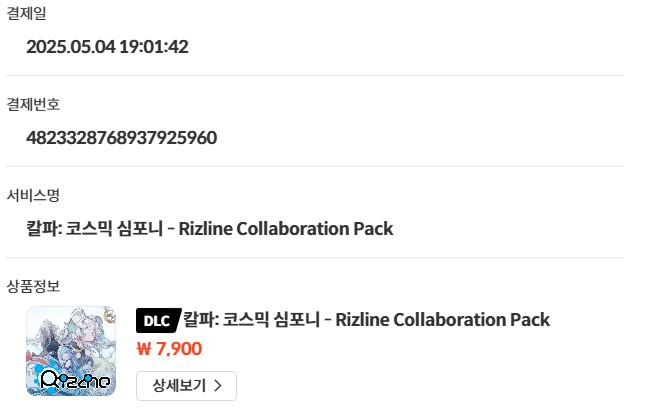Select the ₩ 7,900 price text
Image resolution: width=647 pixels, height=412 pixels.
coord(169,349)
